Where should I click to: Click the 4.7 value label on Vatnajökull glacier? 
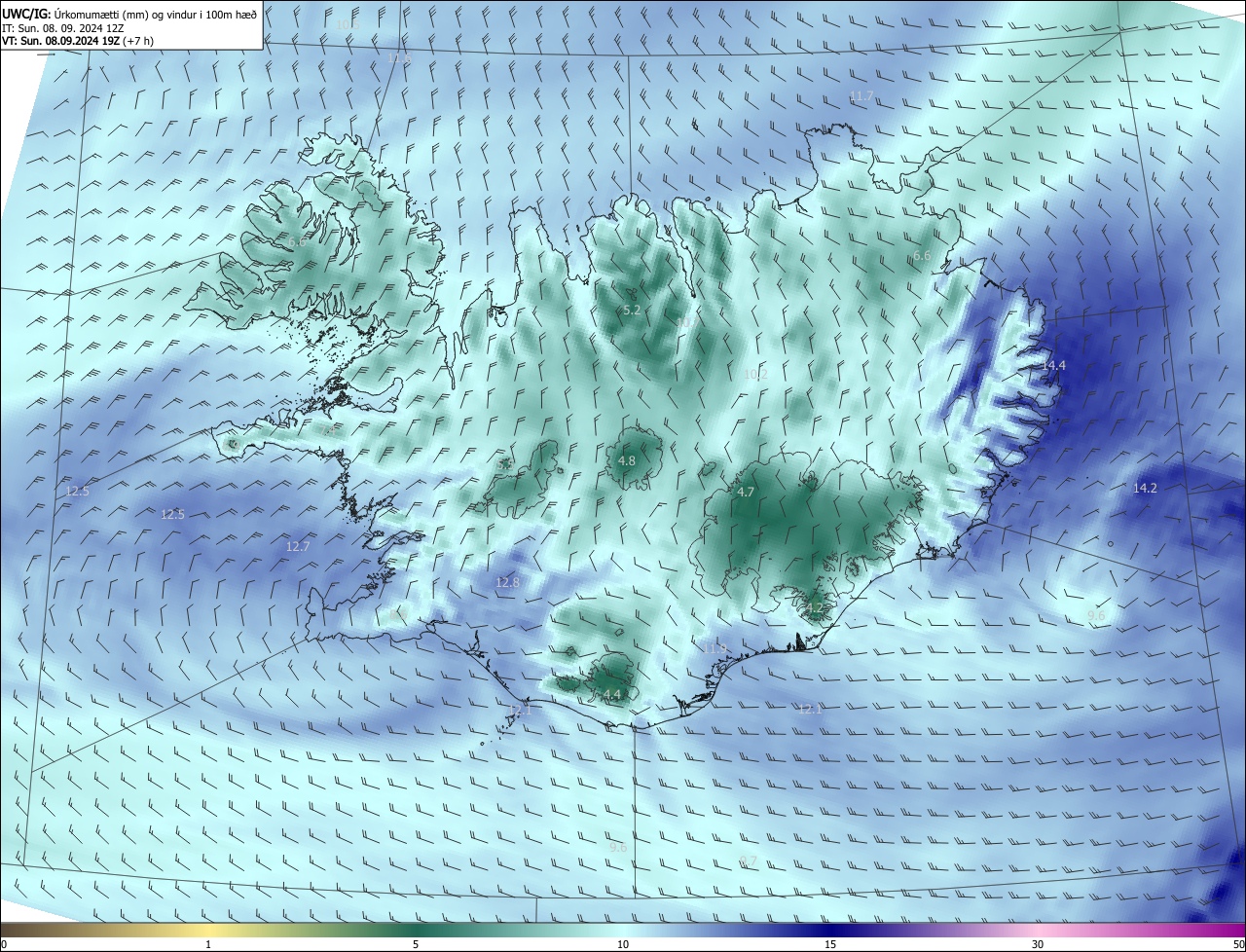tap(746, 493)
